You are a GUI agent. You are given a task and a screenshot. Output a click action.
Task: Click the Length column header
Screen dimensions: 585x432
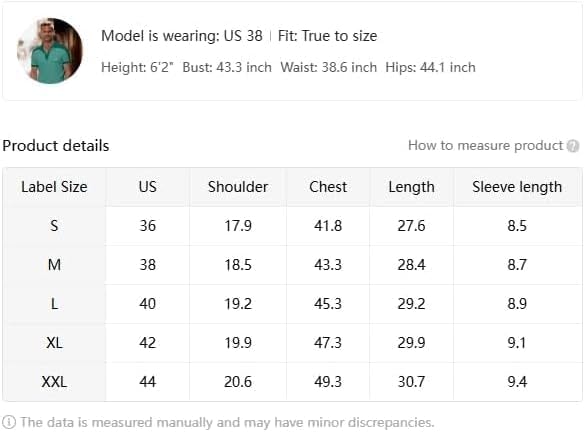pos(412,187)
